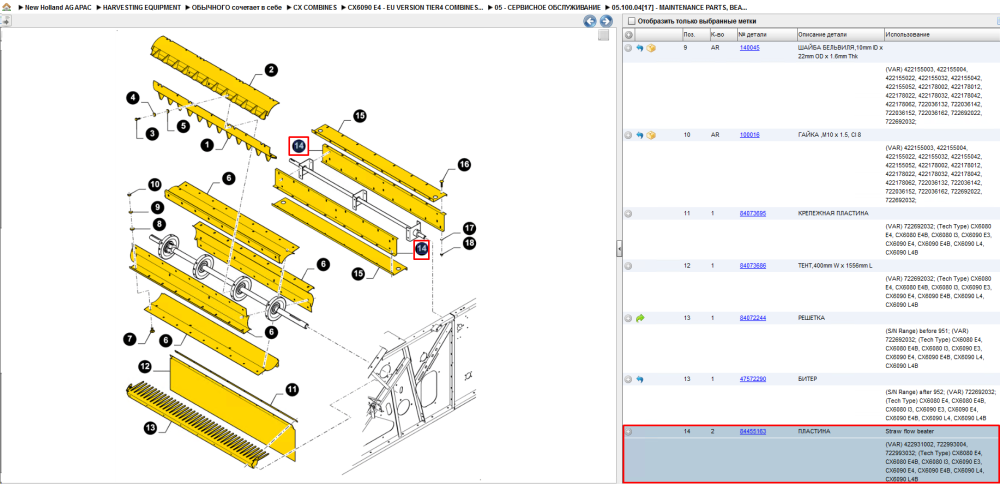1000x484 pixels.
Task: Open part number link 47572290
Action: pyautogui.click(x=753, y=379)
